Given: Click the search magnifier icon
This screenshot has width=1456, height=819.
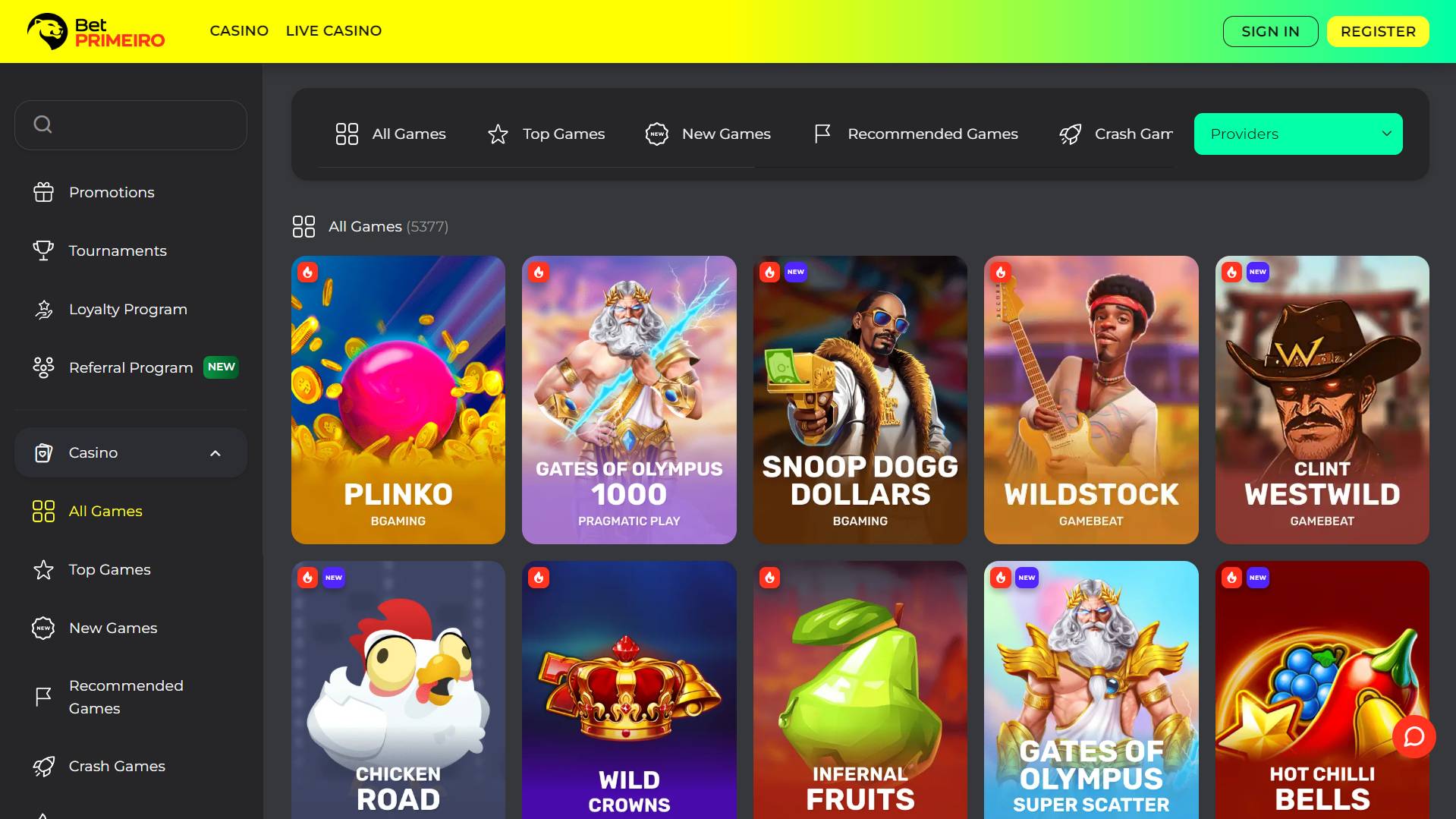Looking at the screenshot, I should pyautogui.click(x=43, y=124).
